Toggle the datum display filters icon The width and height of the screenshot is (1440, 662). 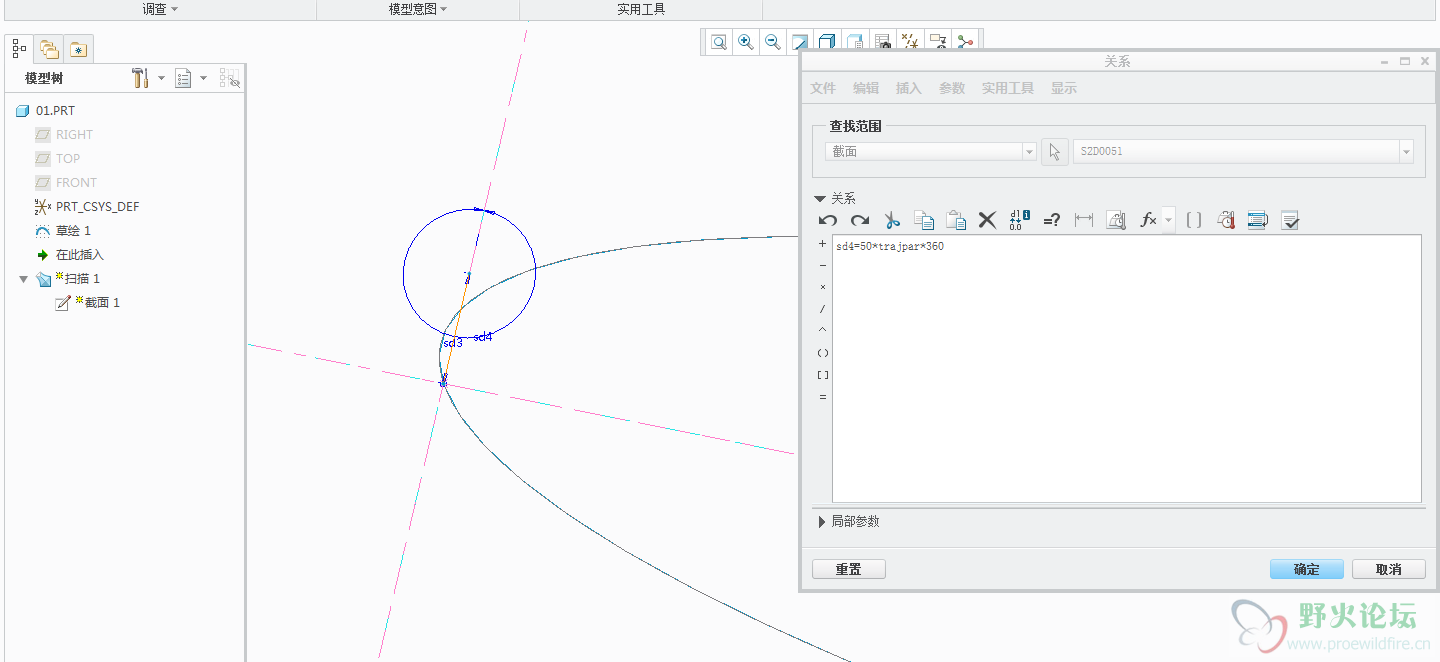[x=910, y=41]
